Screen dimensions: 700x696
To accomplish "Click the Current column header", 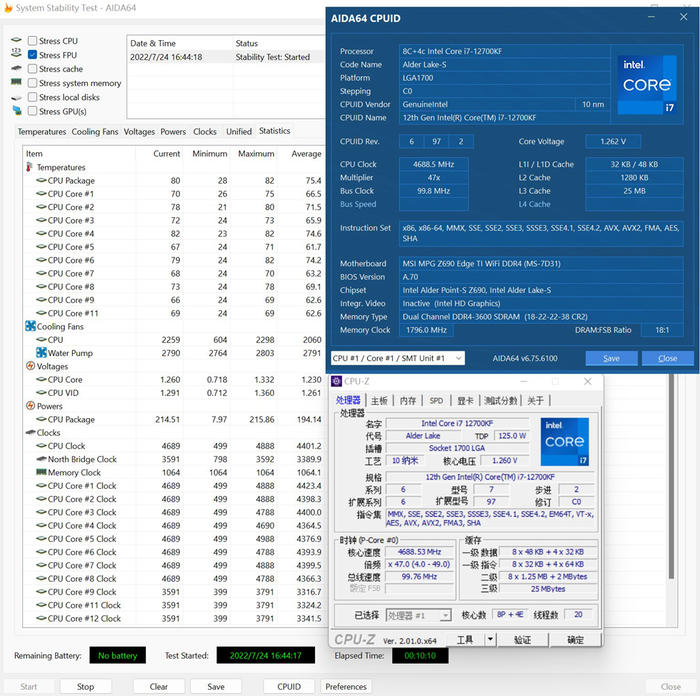I will (x=167, y=154).
